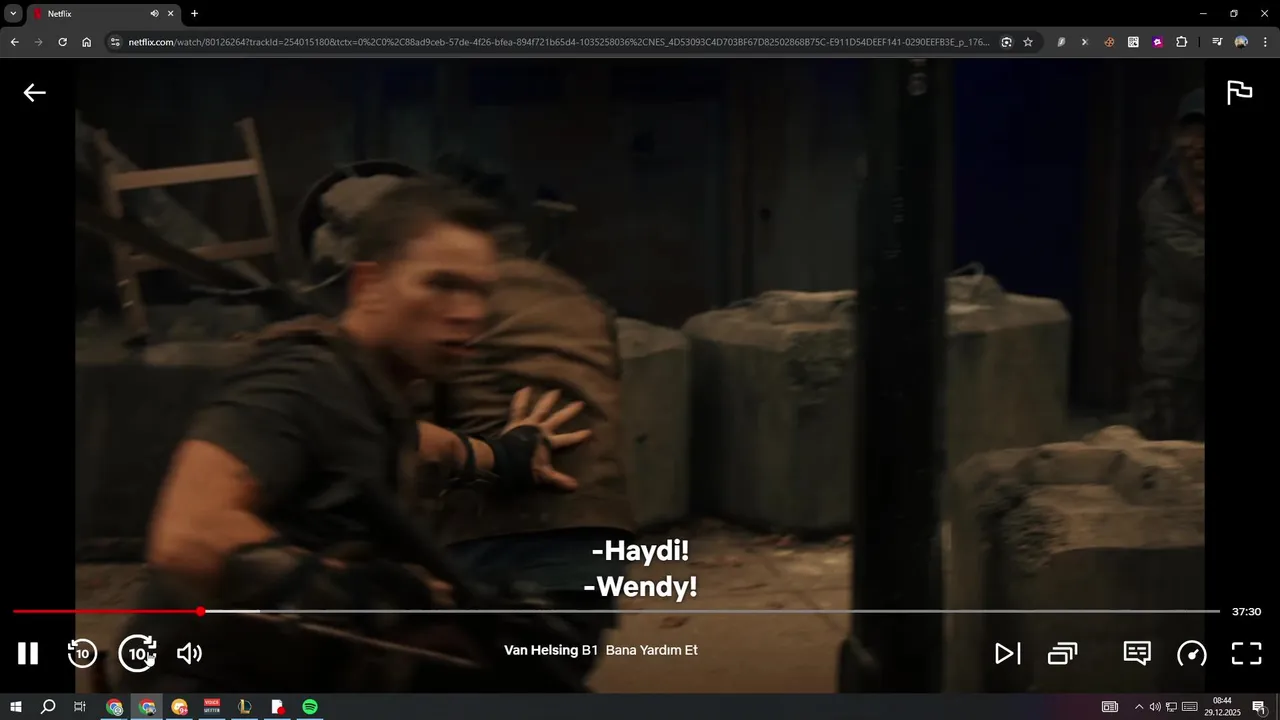Open the Chrome profile avatar
The width and height of the screenshot is (1280, 720).
click(1241, 42)
